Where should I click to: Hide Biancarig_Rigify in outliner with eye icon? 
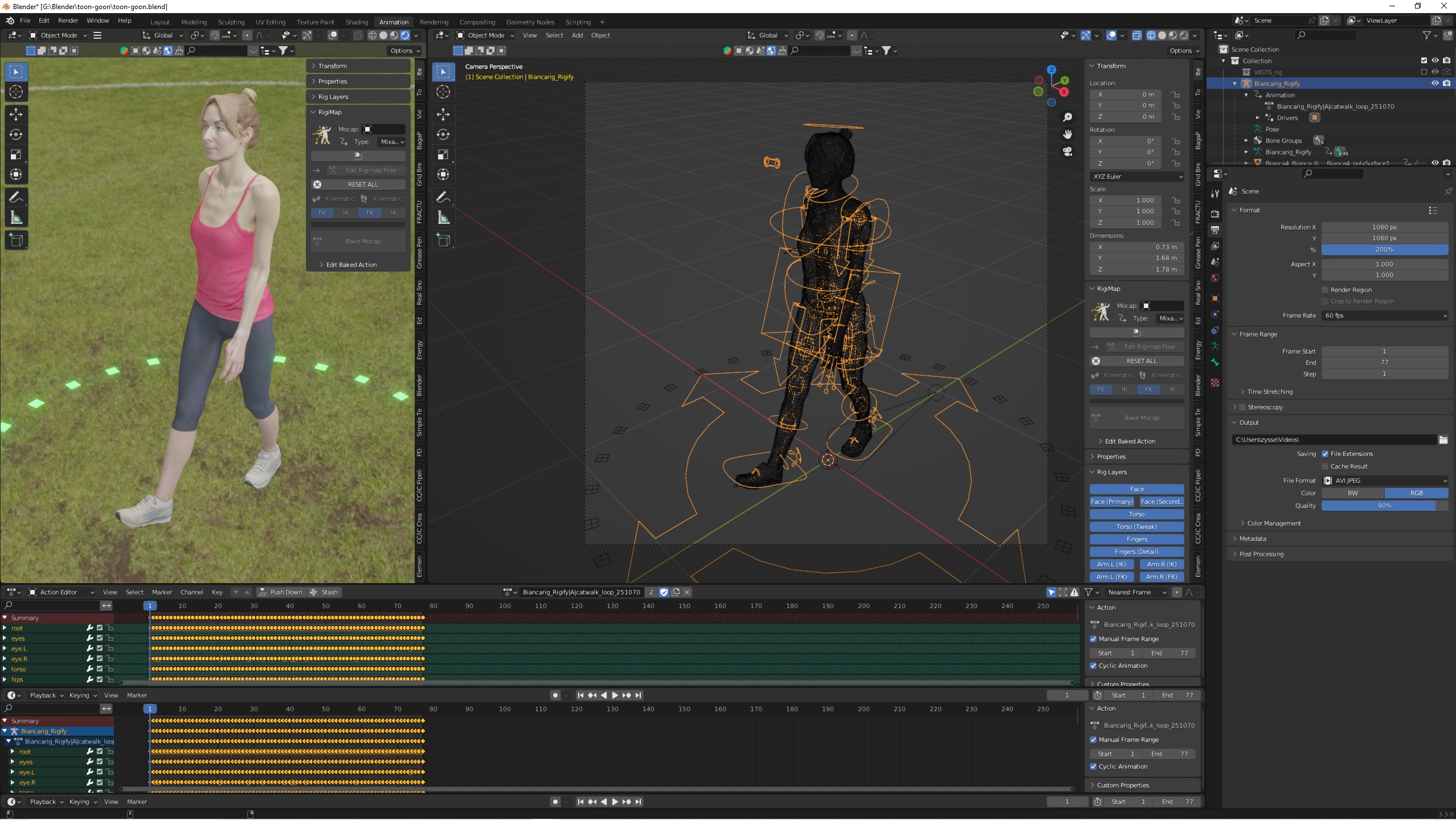[x=1435, y=83]
